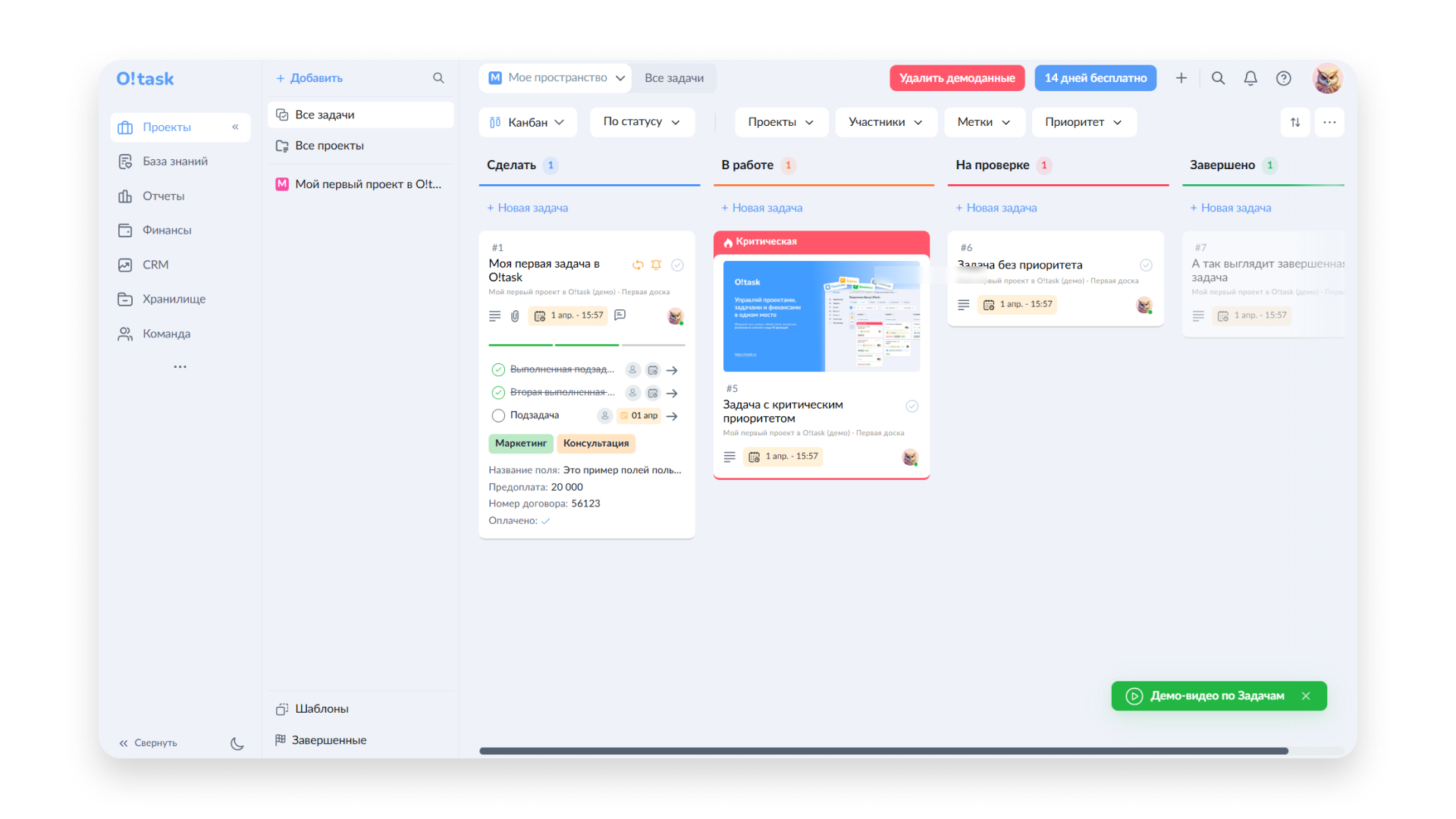Select 'Все проекты' in the panel
Image resolution: width=1456 pixels, height=819 pixels.
tap(329, 146)
